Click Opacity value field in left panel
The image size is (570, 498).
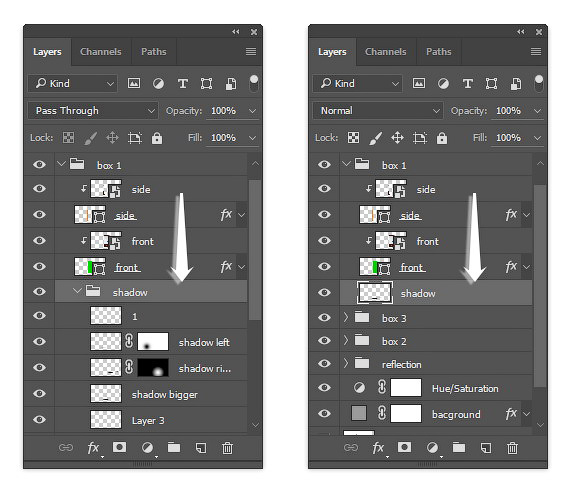coord(224,111)
